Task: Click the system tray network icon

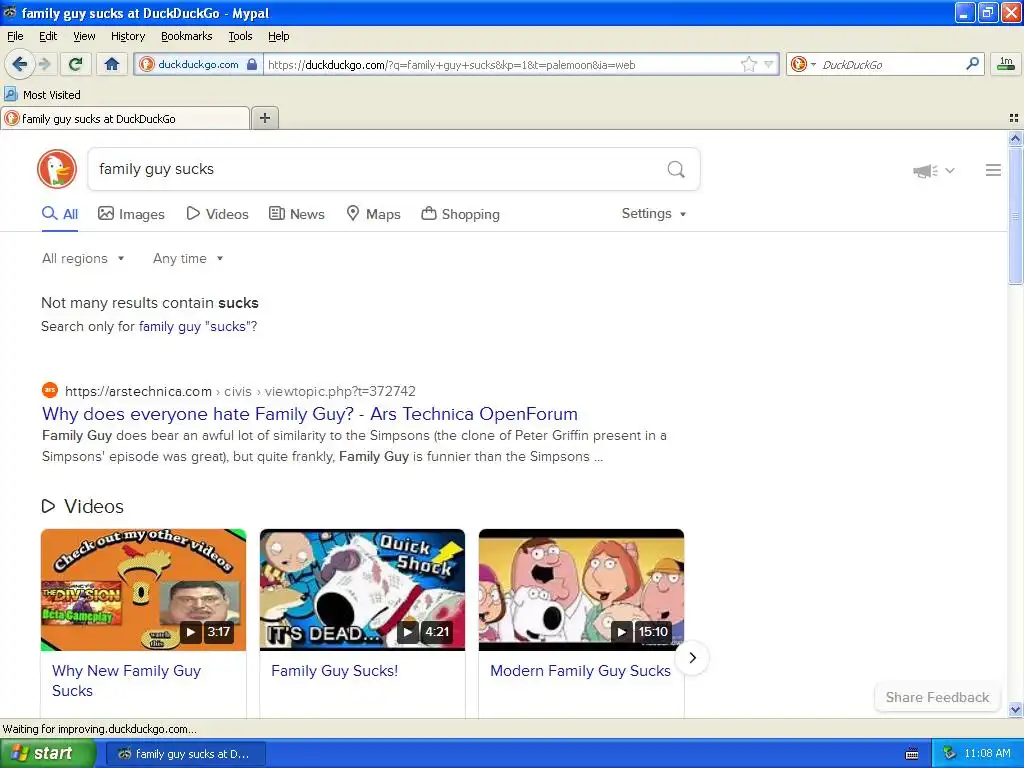Action: (950, 754)
